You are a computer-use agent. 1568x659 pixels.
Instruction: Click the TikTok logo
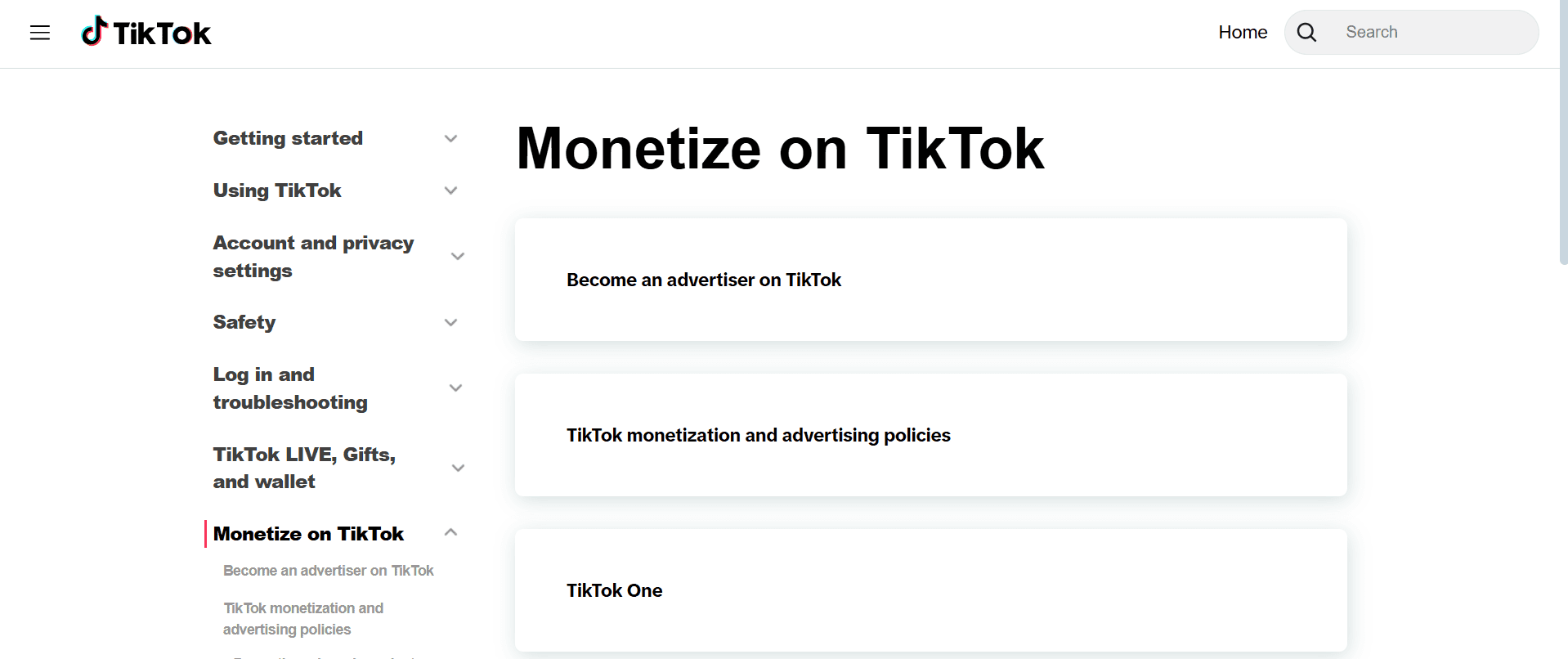coord(146,31)
